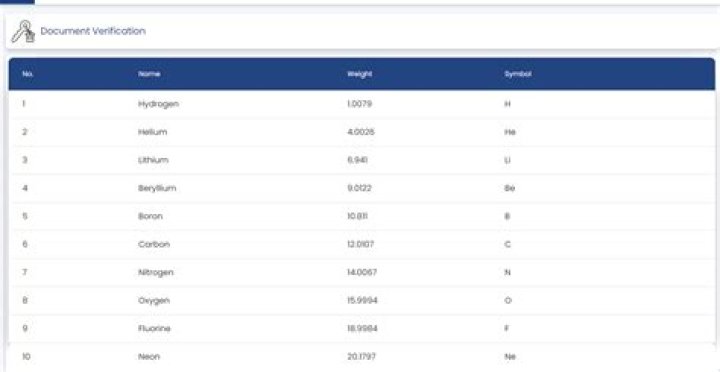Select the Fluorine name cell
This screenshot has width=720, height=372.
(x=154, y=328)
